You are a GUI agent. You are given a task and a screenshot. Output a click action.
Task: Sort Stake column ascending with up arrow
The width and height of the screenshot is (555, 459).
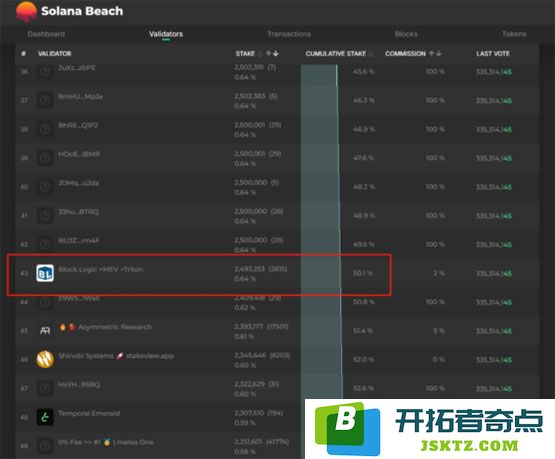point(269,53)
